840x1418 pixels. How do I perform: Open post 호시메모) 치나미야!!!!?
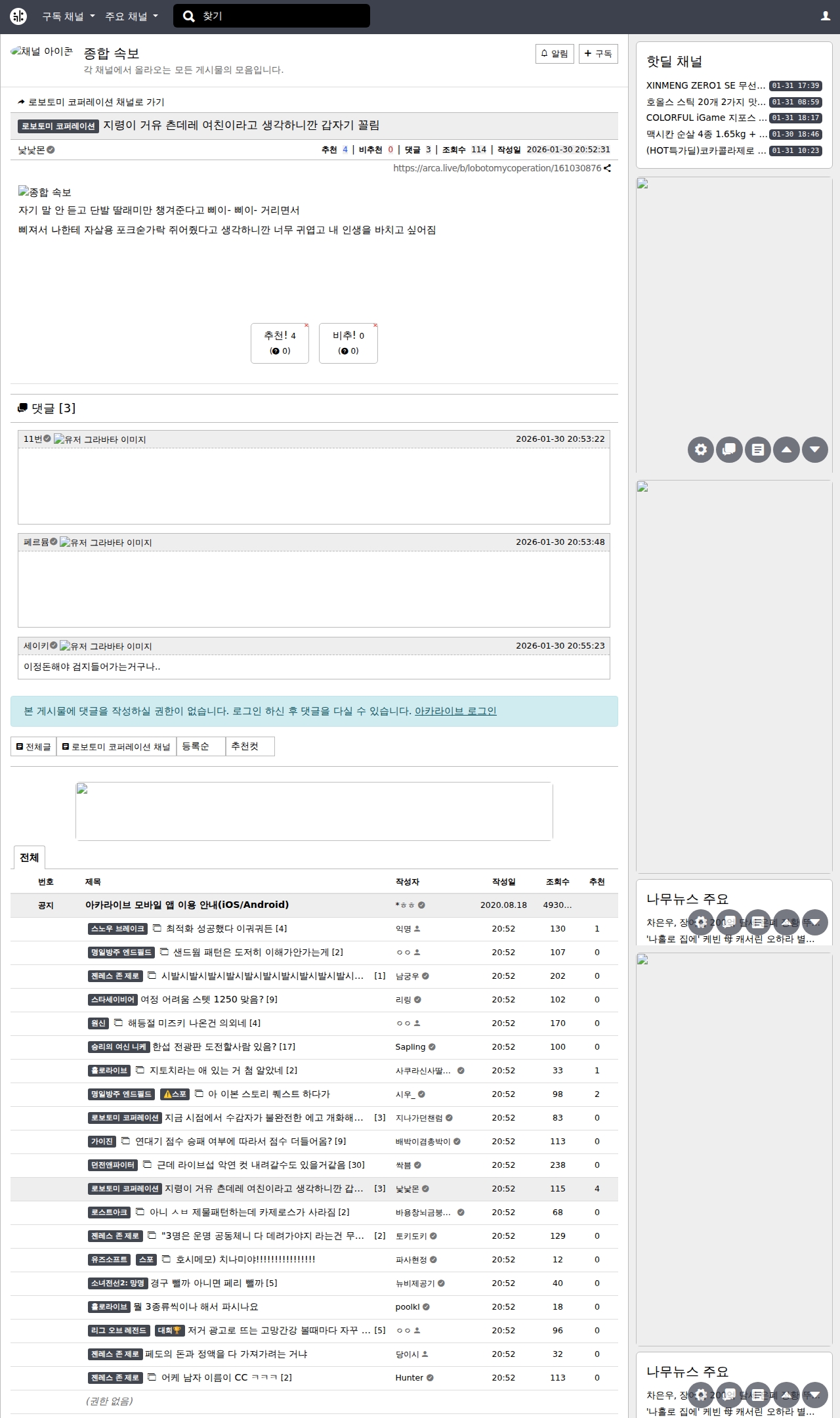245,1259
